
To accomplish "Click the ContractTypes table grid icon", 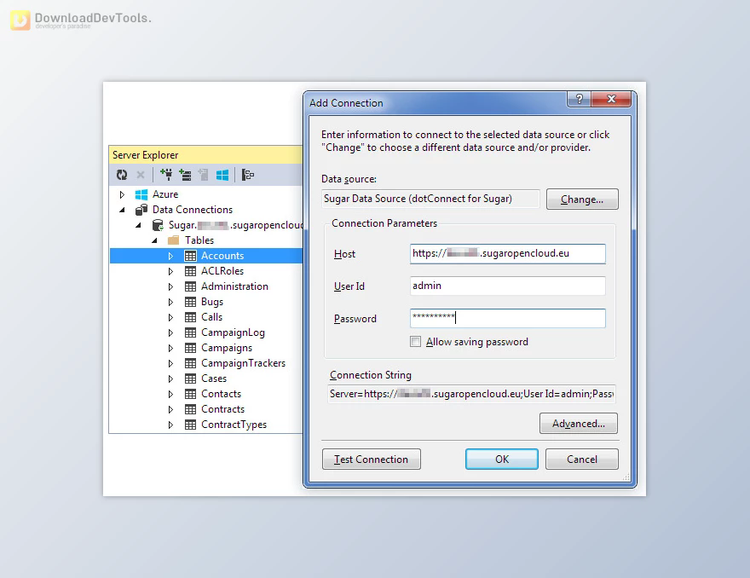I will (190, 424).
